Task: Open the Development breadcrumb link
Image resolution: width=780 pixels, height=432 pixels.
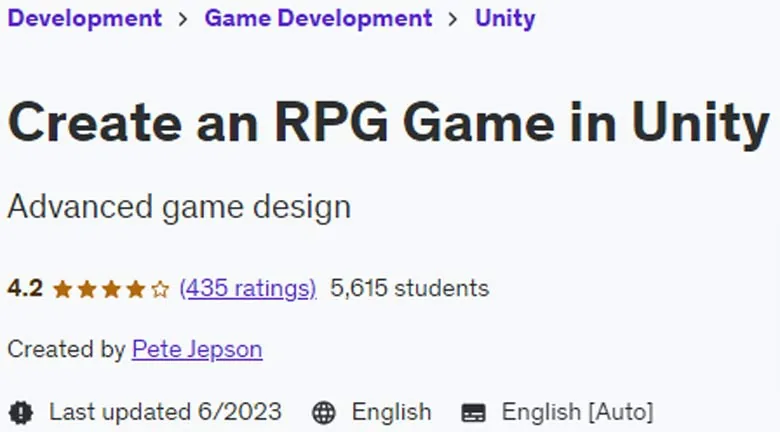Action: click(85, 18)
